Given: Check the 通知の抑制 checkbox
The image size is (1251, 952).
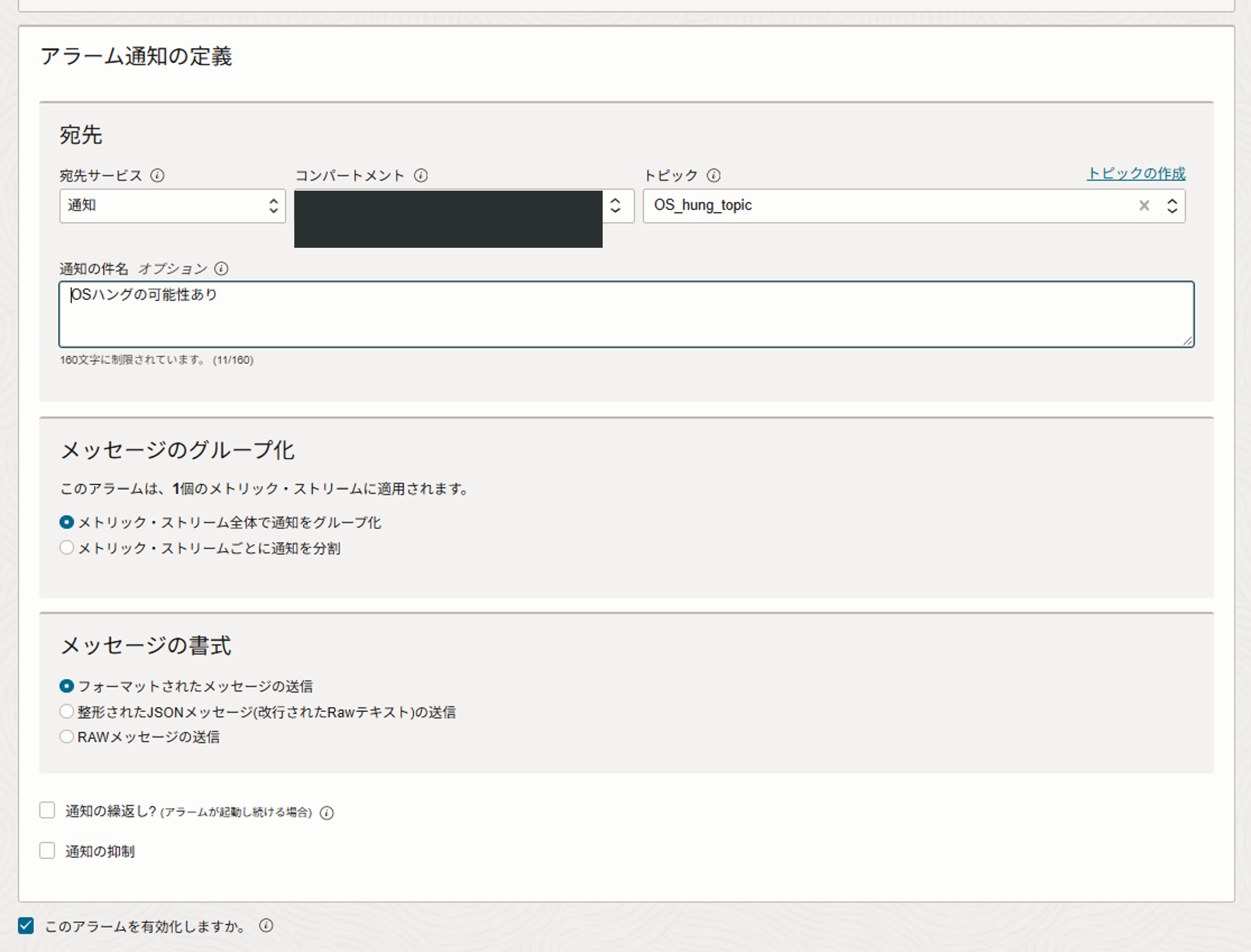Looking at the screenshot, I should pos(47,851).
